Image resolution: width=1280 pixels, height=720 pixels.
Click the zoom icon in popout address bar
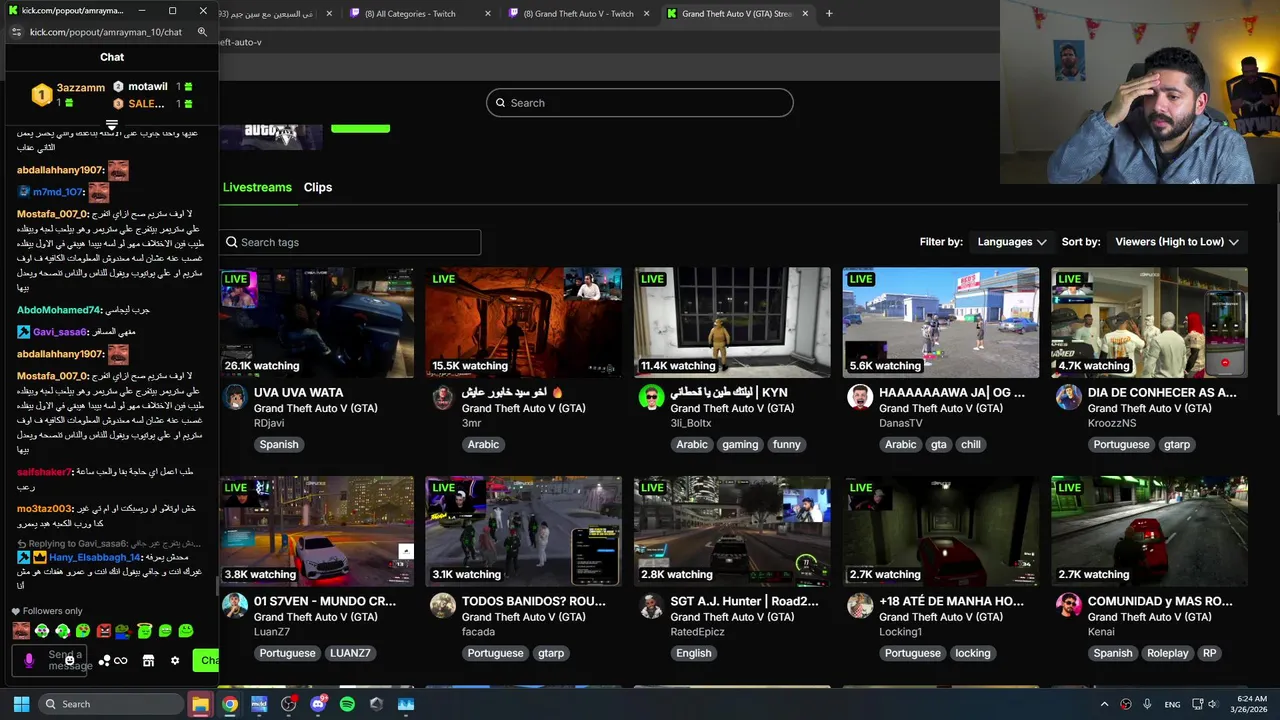click(202, 32)
